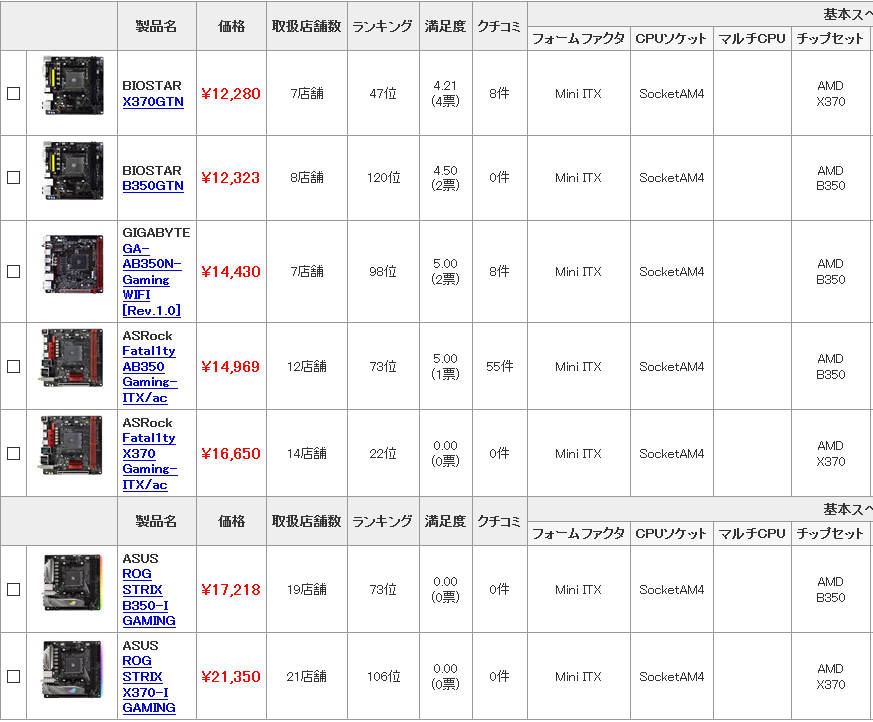
Task: Open ROG STRIX X370-I GAMING link
Action: click(x=149, y=684)
